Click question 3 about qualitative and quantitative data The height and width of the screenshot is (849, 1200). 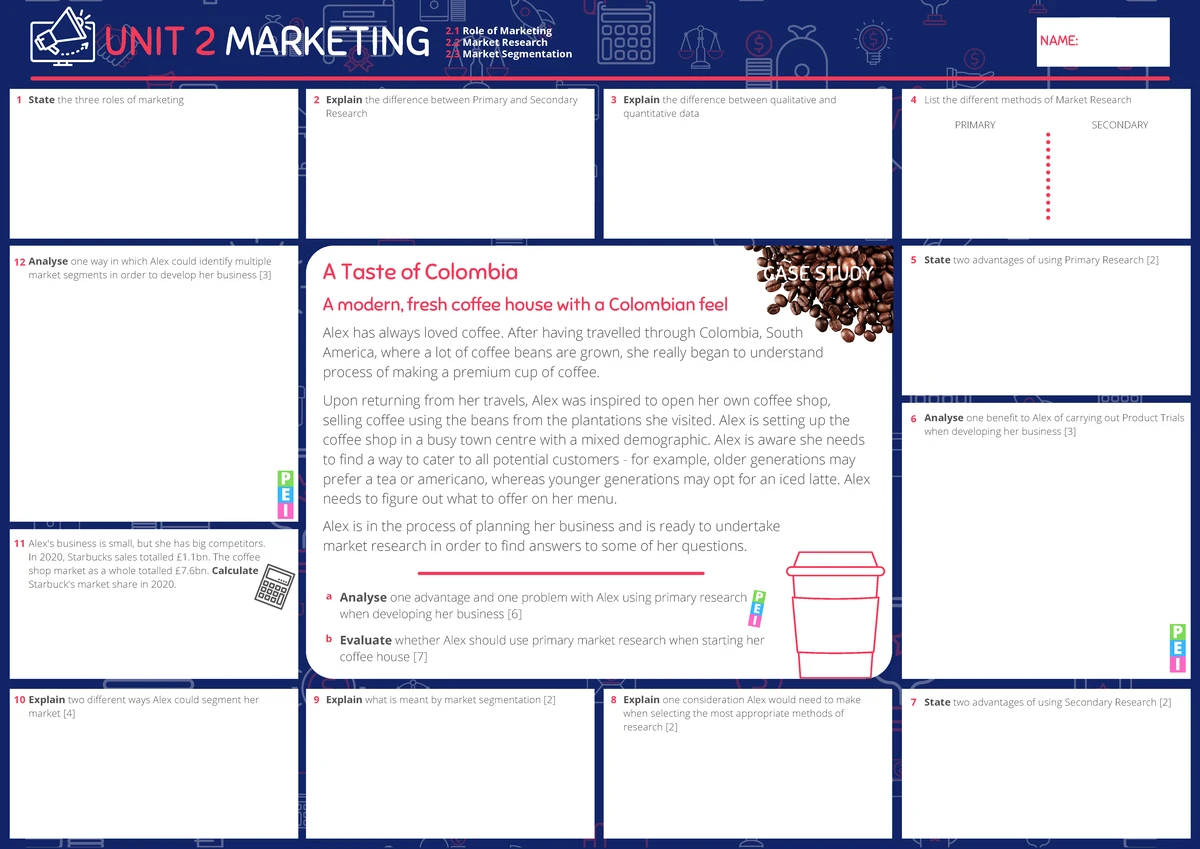723,107
